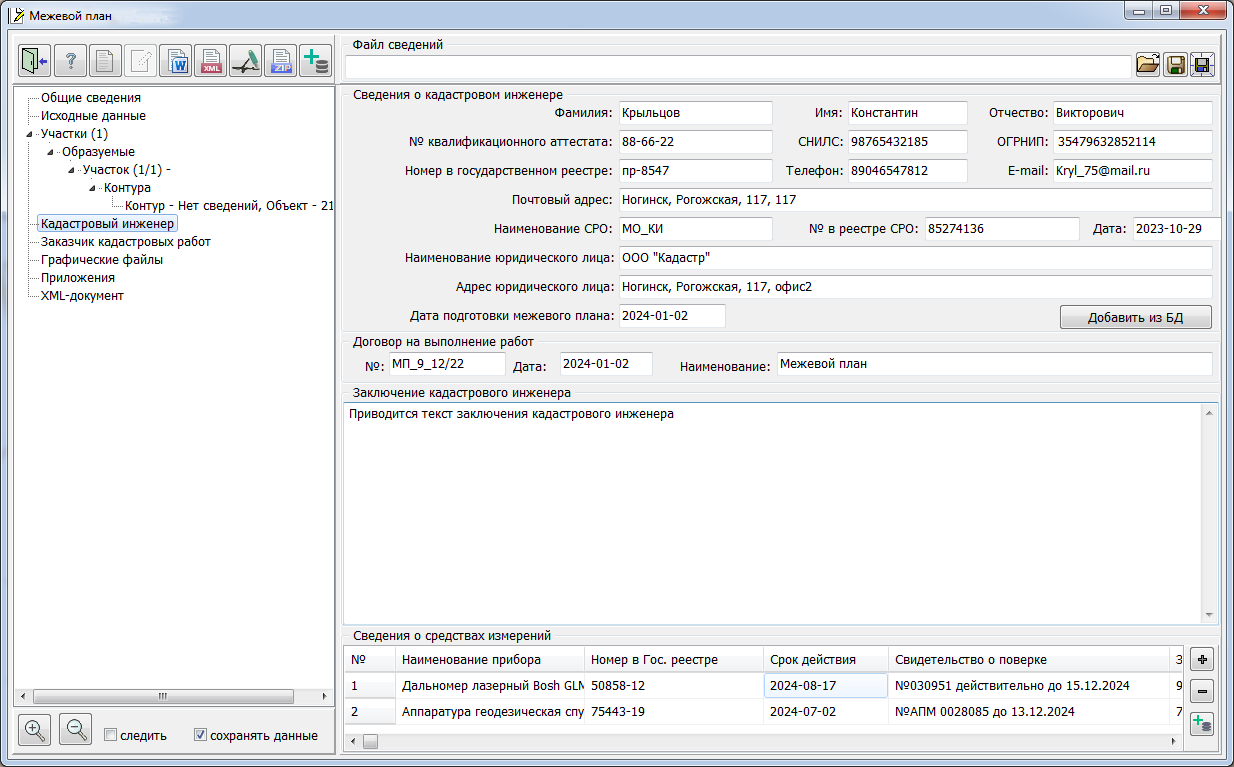Uncheck the 'сохранять данные' checkbox
Viewport: 1234px width, 767px height.
coord(201,735)
